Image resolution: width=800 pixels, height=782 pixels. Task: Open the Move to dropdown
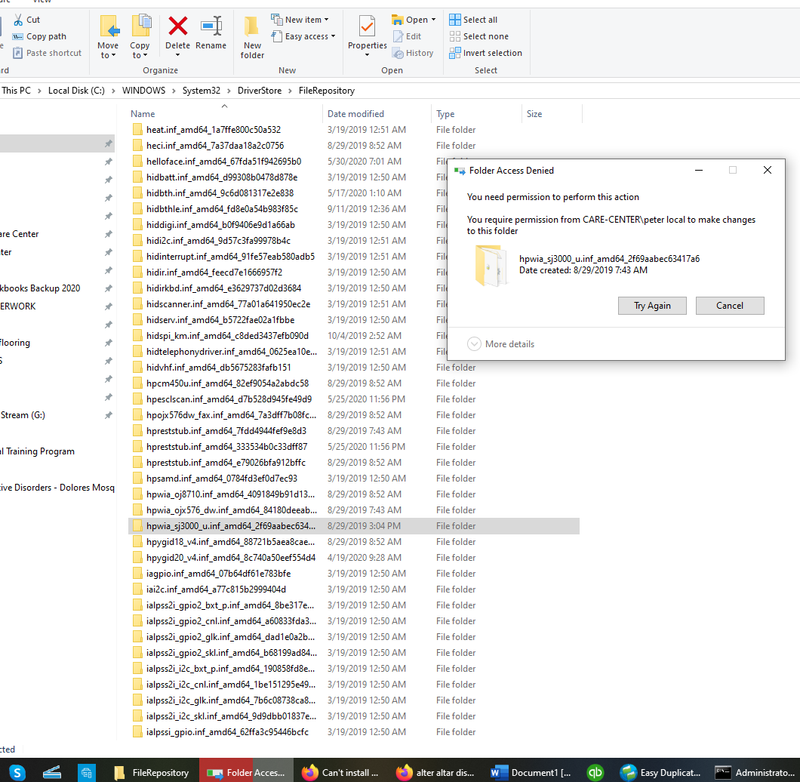[108, 50]
